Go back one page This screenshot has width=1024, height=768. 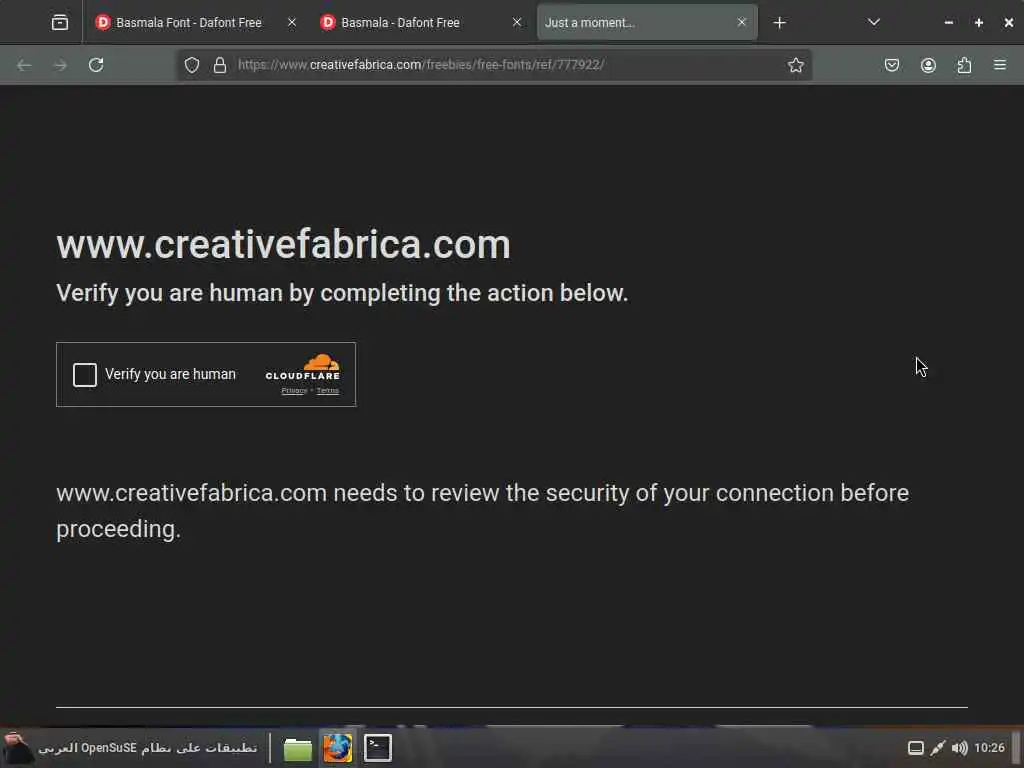click(24, 65)
